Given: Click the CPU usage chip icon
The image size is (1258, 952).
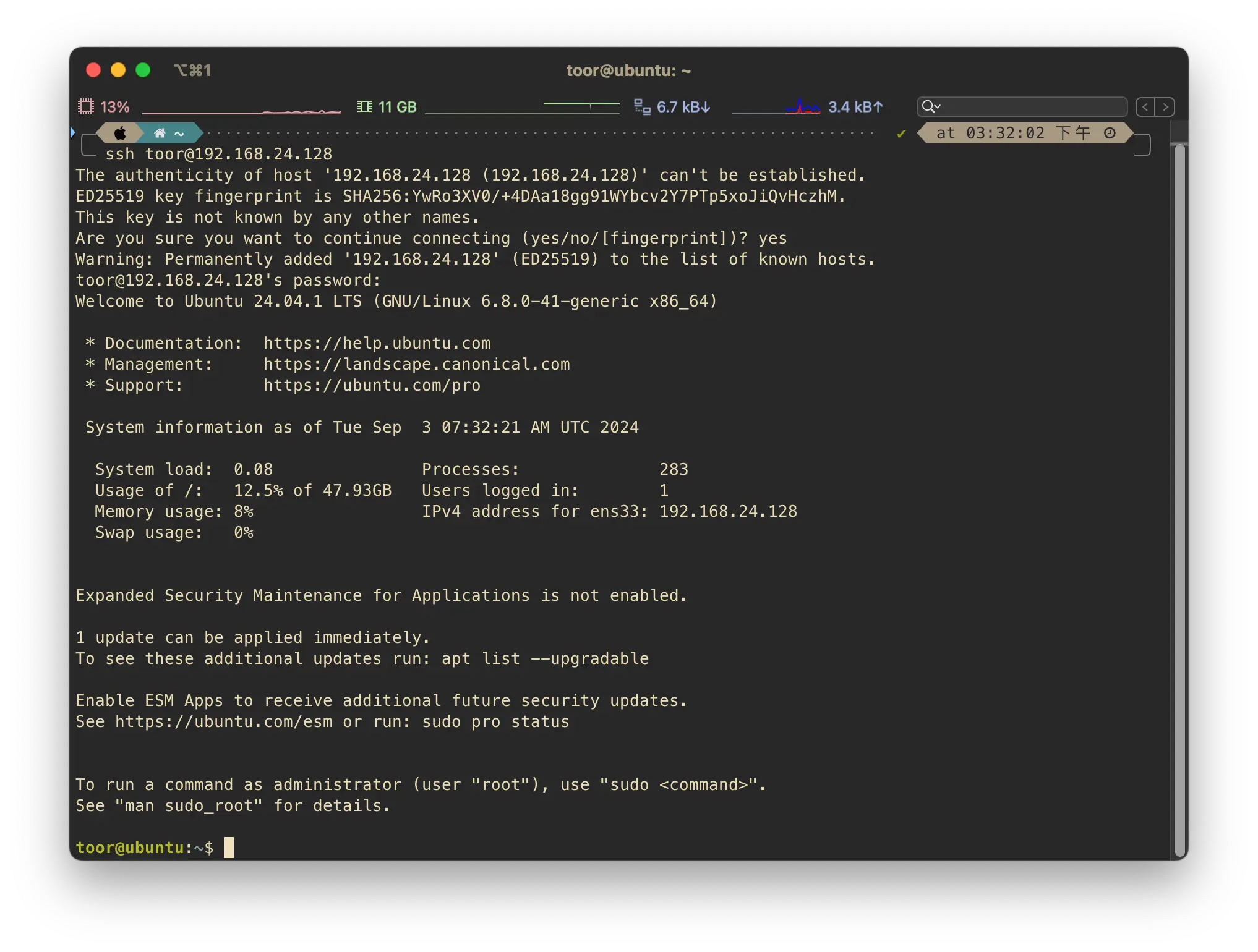Looking at the screenshot, I should (85, 107).
